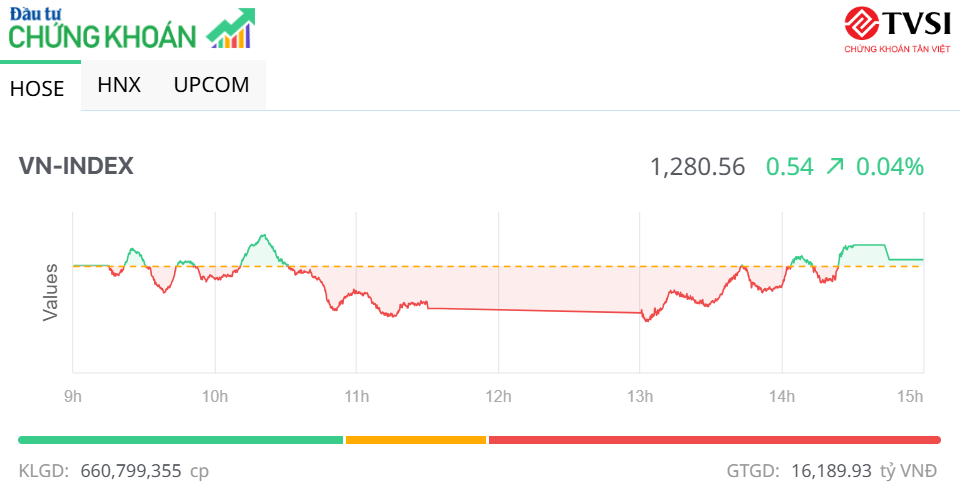The width and height of the screenshot is (960, 501).
Task: Open the UPCOM tab
Action: pos(211,85)
